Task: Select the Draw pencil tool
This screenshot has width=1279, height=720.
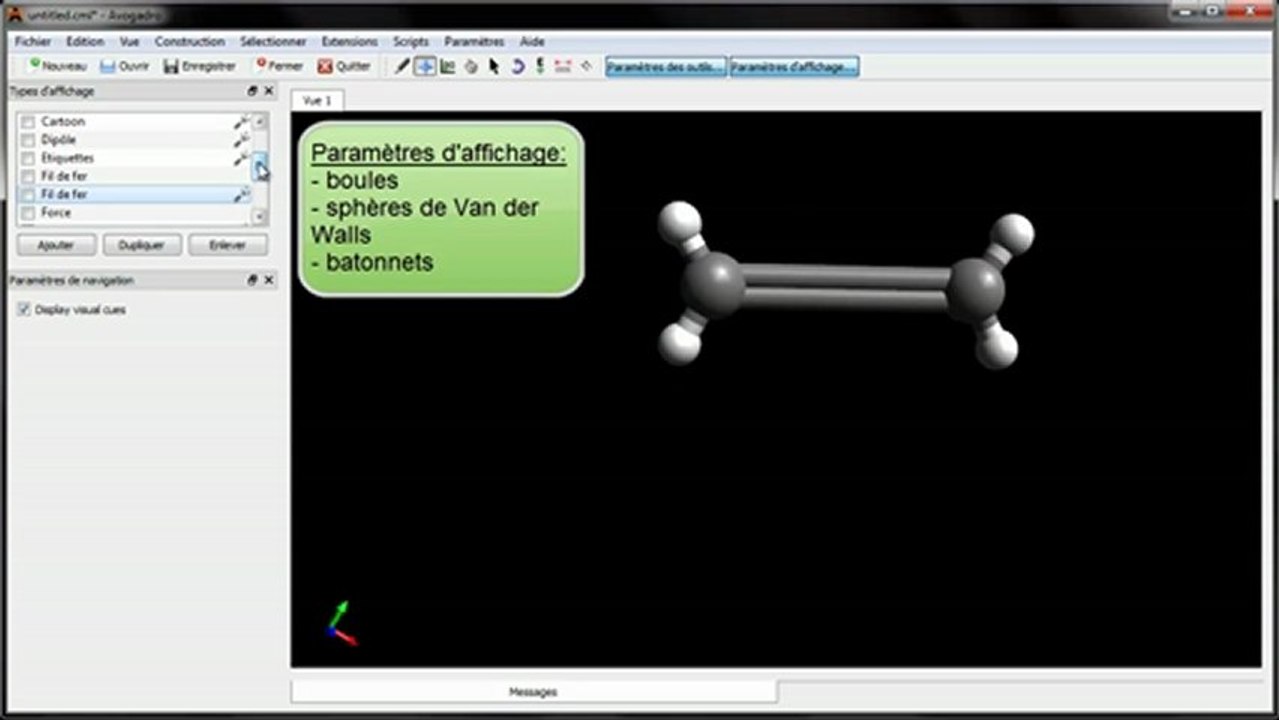Action: click(x=402, y=66)
